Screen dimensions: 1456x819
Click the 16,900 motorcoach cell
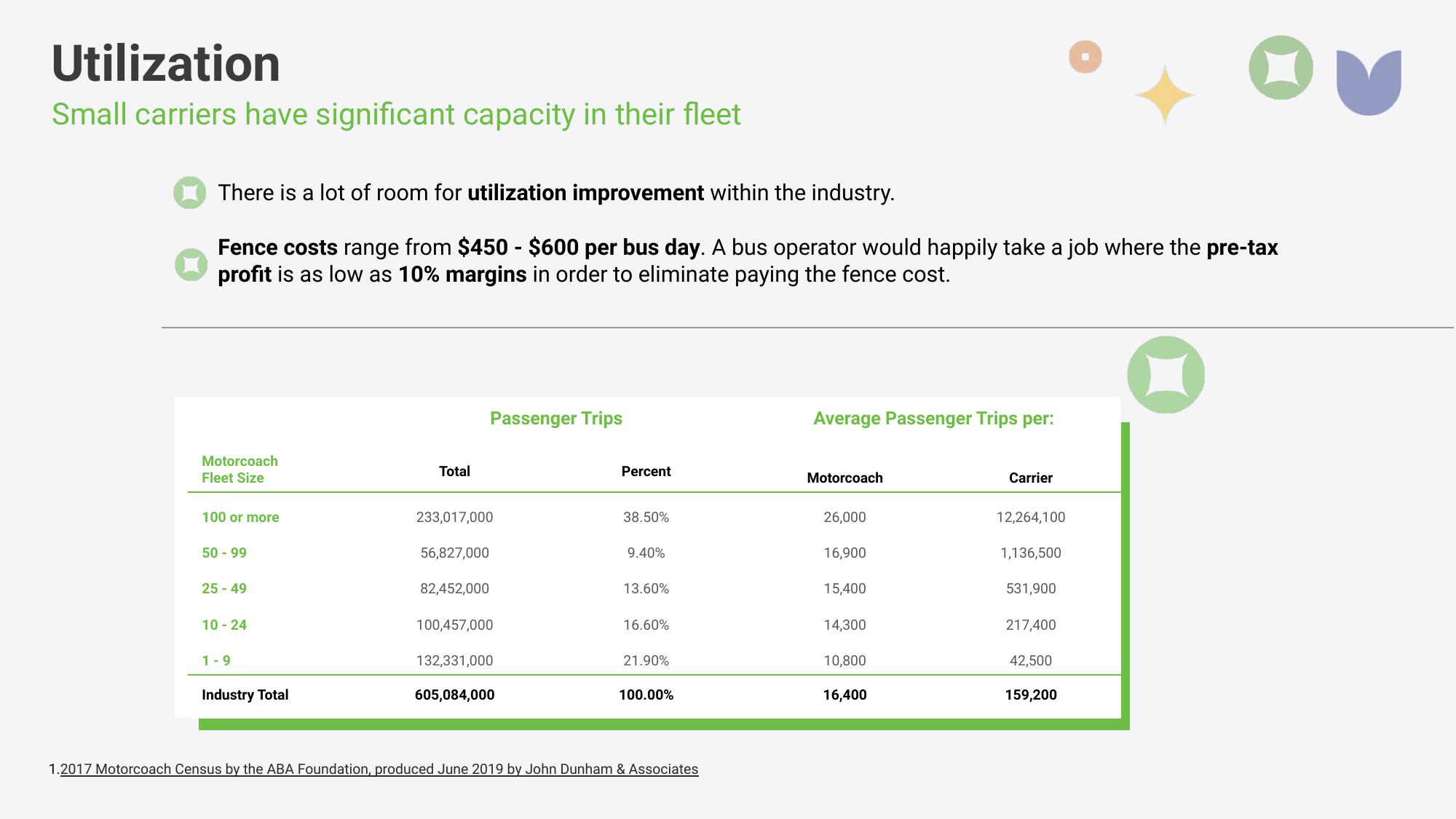(844, 553)
